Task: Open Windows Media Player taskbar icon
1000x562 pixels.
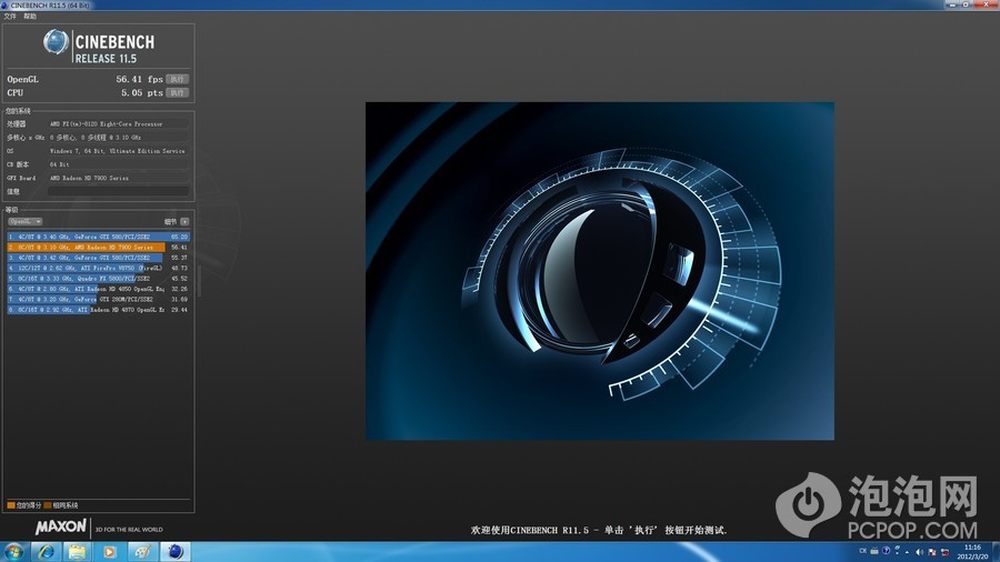Action: click(x=109, y=552)
